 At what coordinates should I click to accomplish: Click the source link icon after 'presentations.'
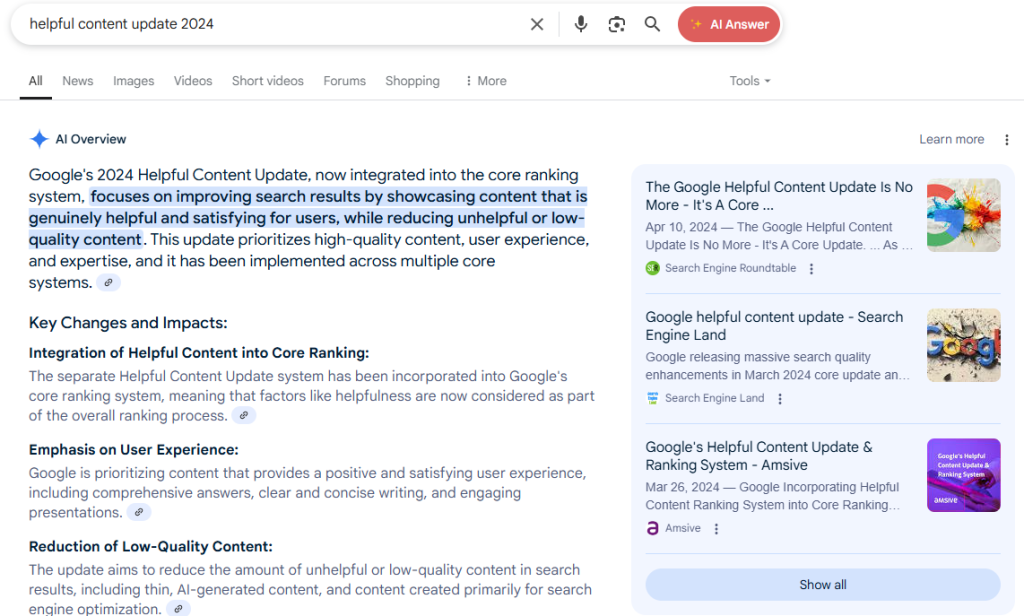point(138,512)
